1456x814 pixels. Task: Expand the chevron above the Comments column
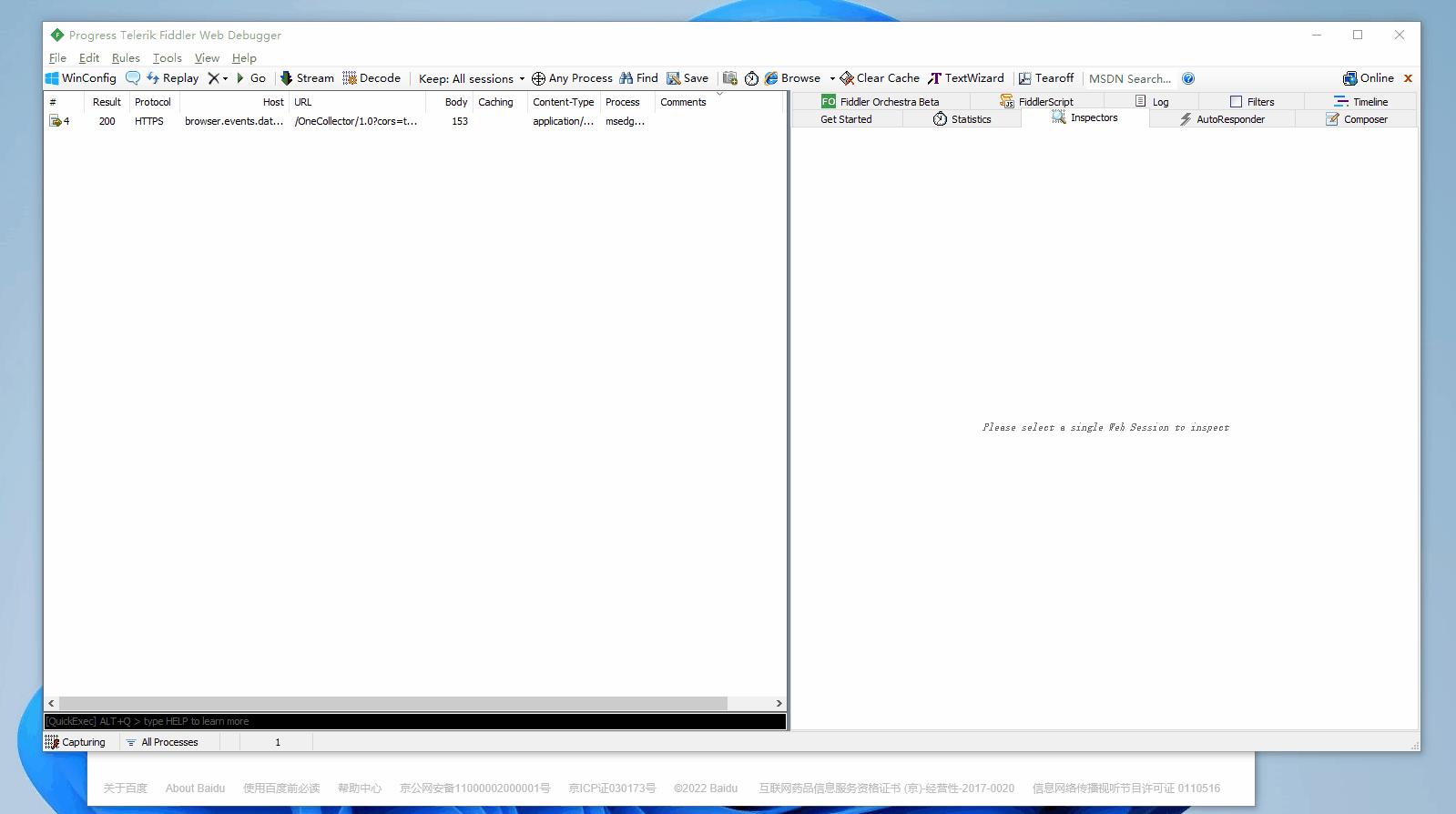pyautogui.click(x=719, y=94)
